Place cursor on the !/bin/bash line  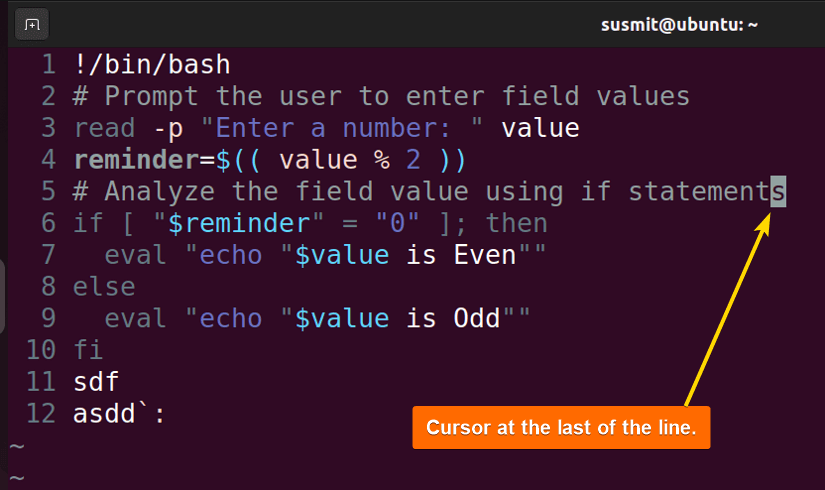[x=152, y=65]
